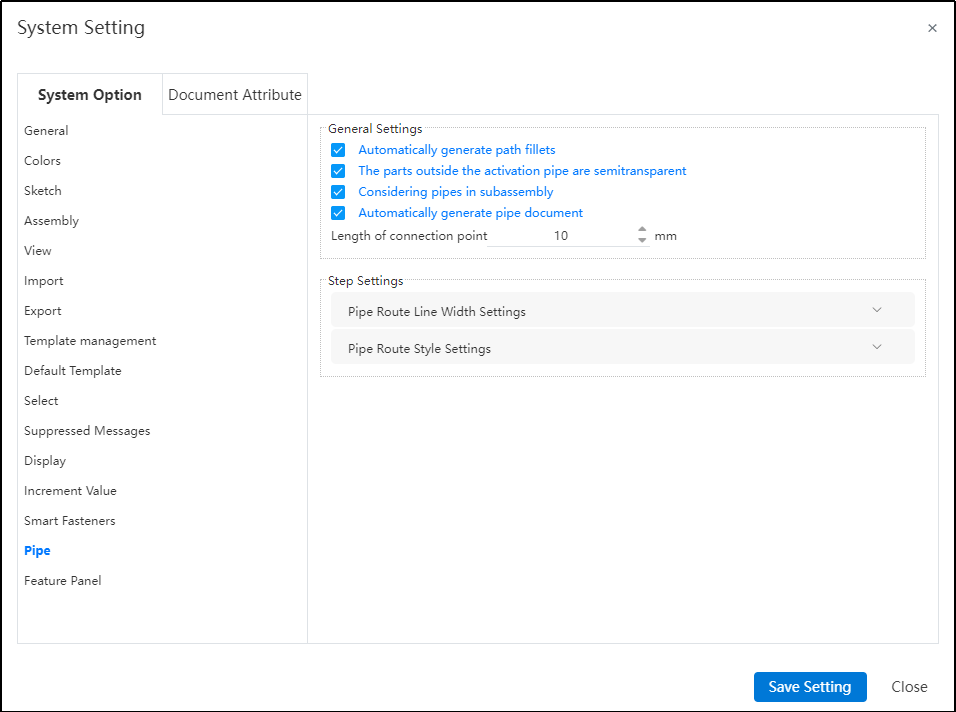The width and height of the screenshot is (956, 712).
Task: Uncheck parts outside activation pipe semitransparent
Action: coord(338,171)
